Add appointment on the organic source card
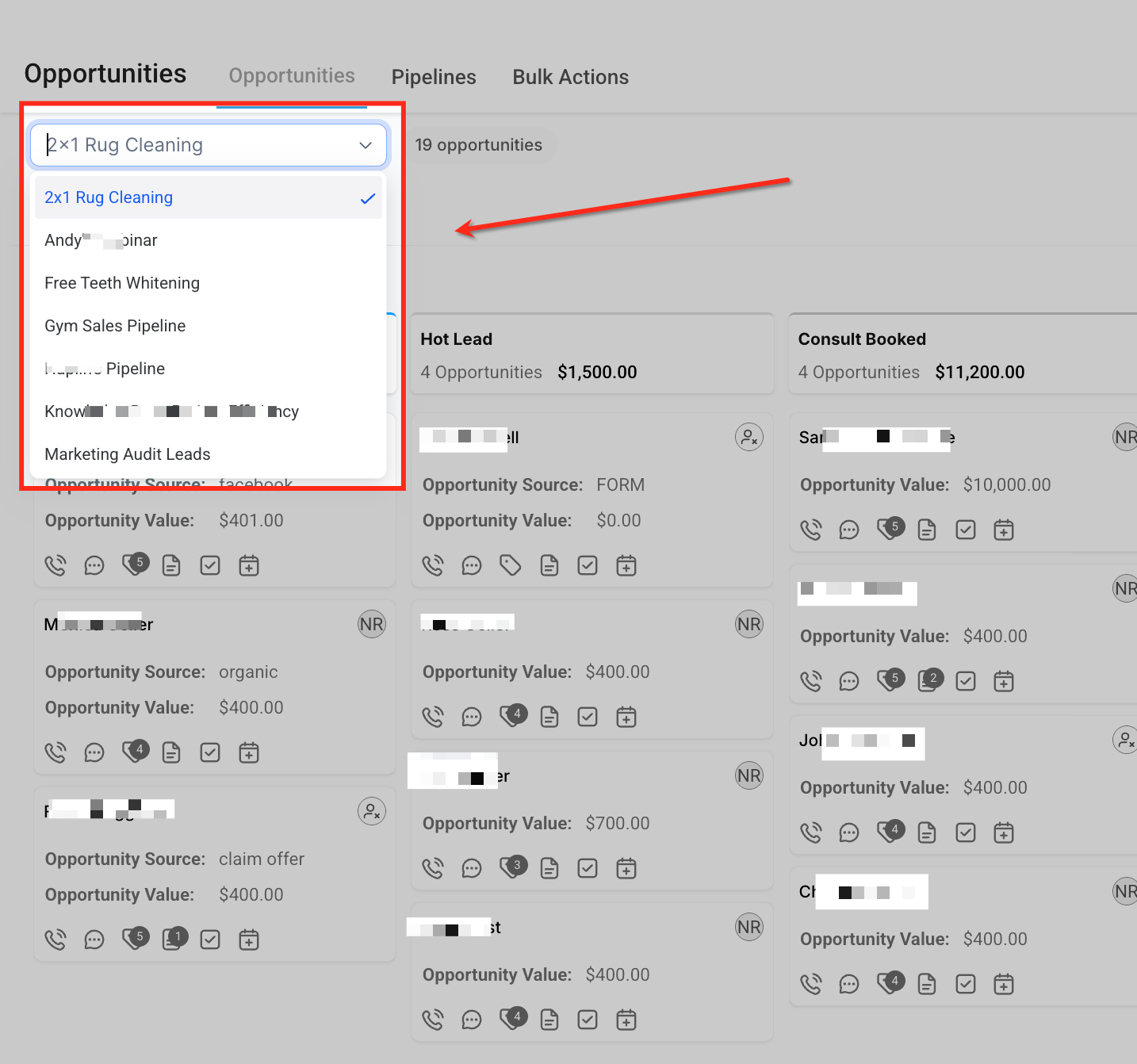This screenshot has width=1137, height=1064. [249, 752]
